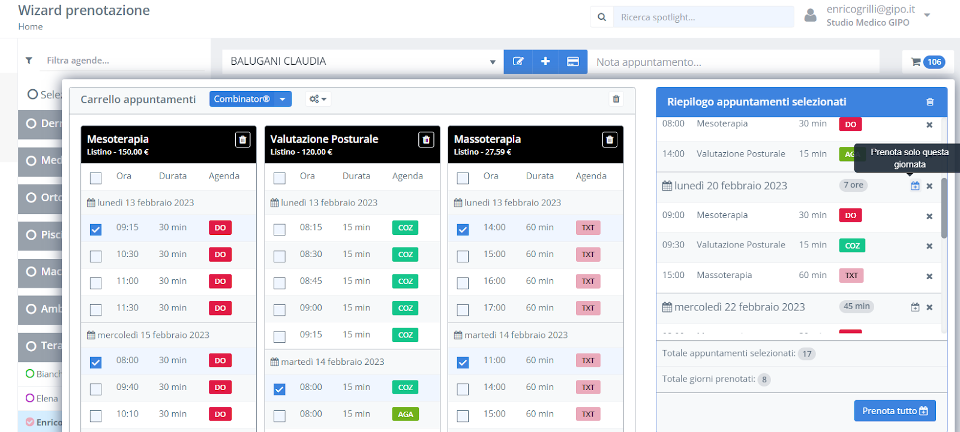Screen dimensions: 960x432
Task: Remove the mercoledì 22 febbraio 2023 day
Action: pos(929,307)
